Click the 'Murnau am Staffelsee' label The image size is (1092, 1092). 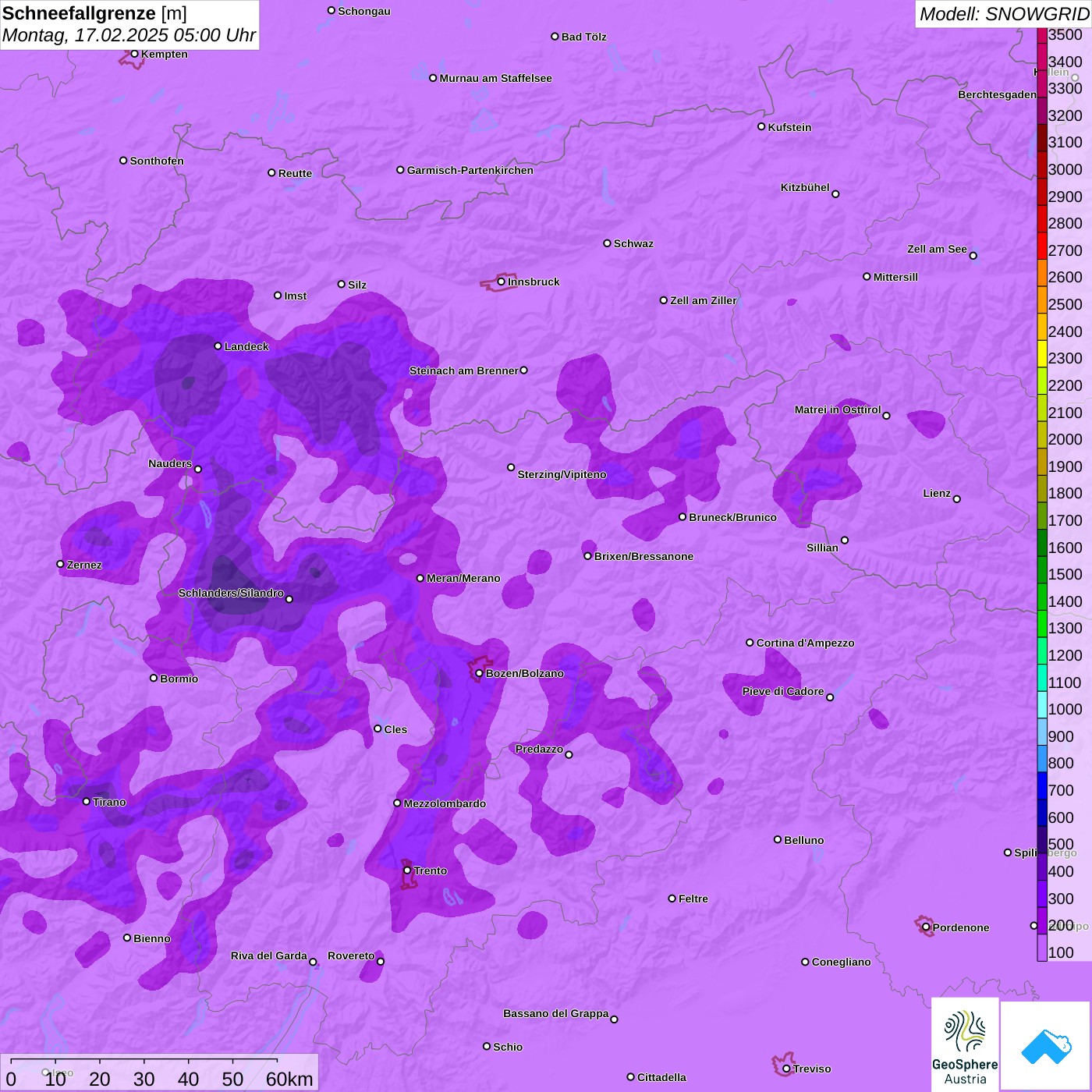(x=495, y=78)
